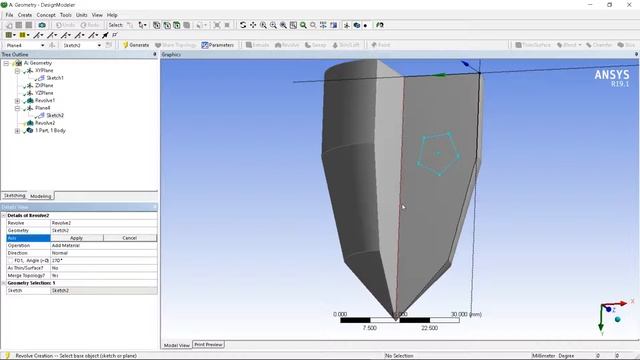Image resolution: width=640 pixels, height=360 pixels.
Task: Select the Model View tab
Action: pyautogui.click(x=177, y=345)
